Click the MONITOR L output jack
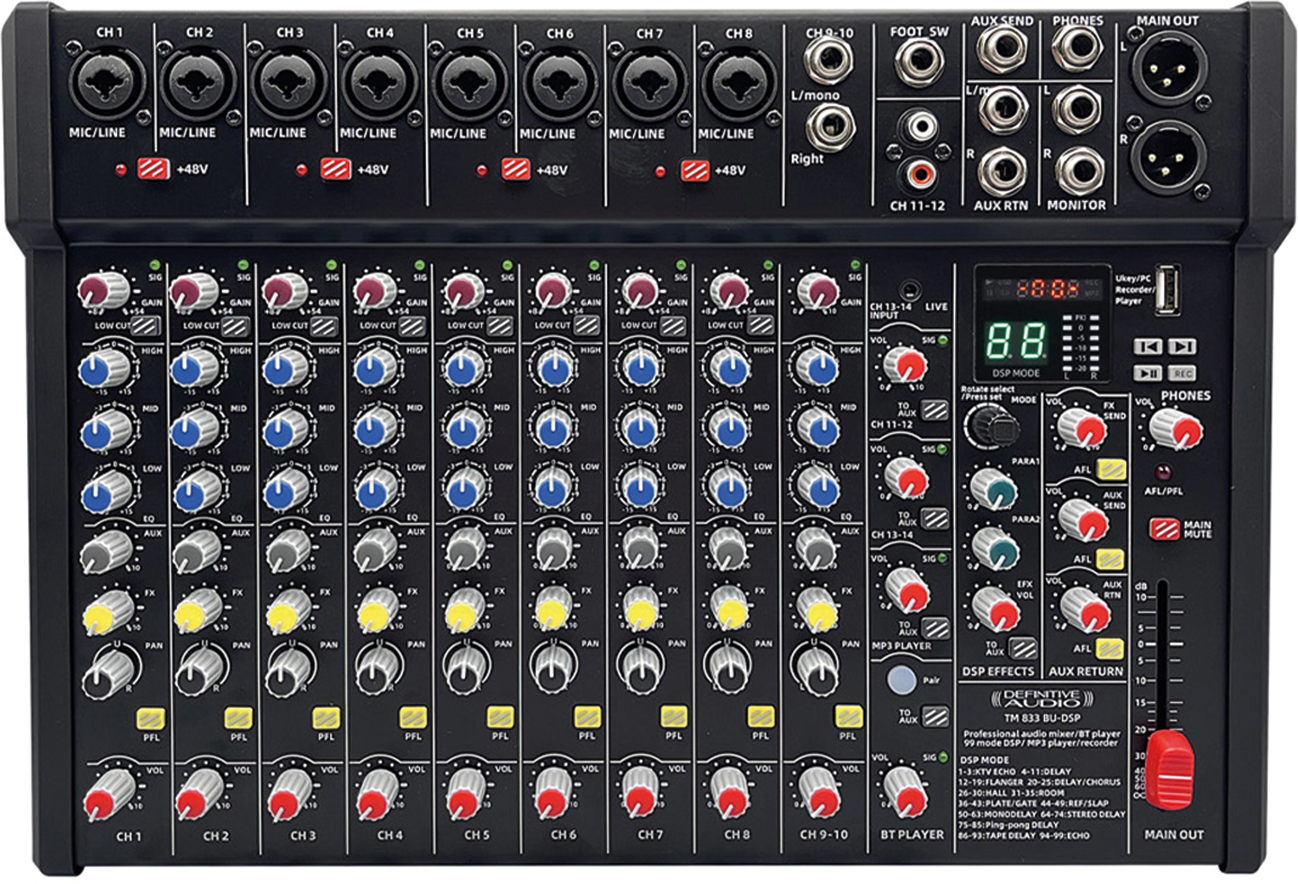The height and width of the screenshot is (884, 1298). pos(1077,108)
